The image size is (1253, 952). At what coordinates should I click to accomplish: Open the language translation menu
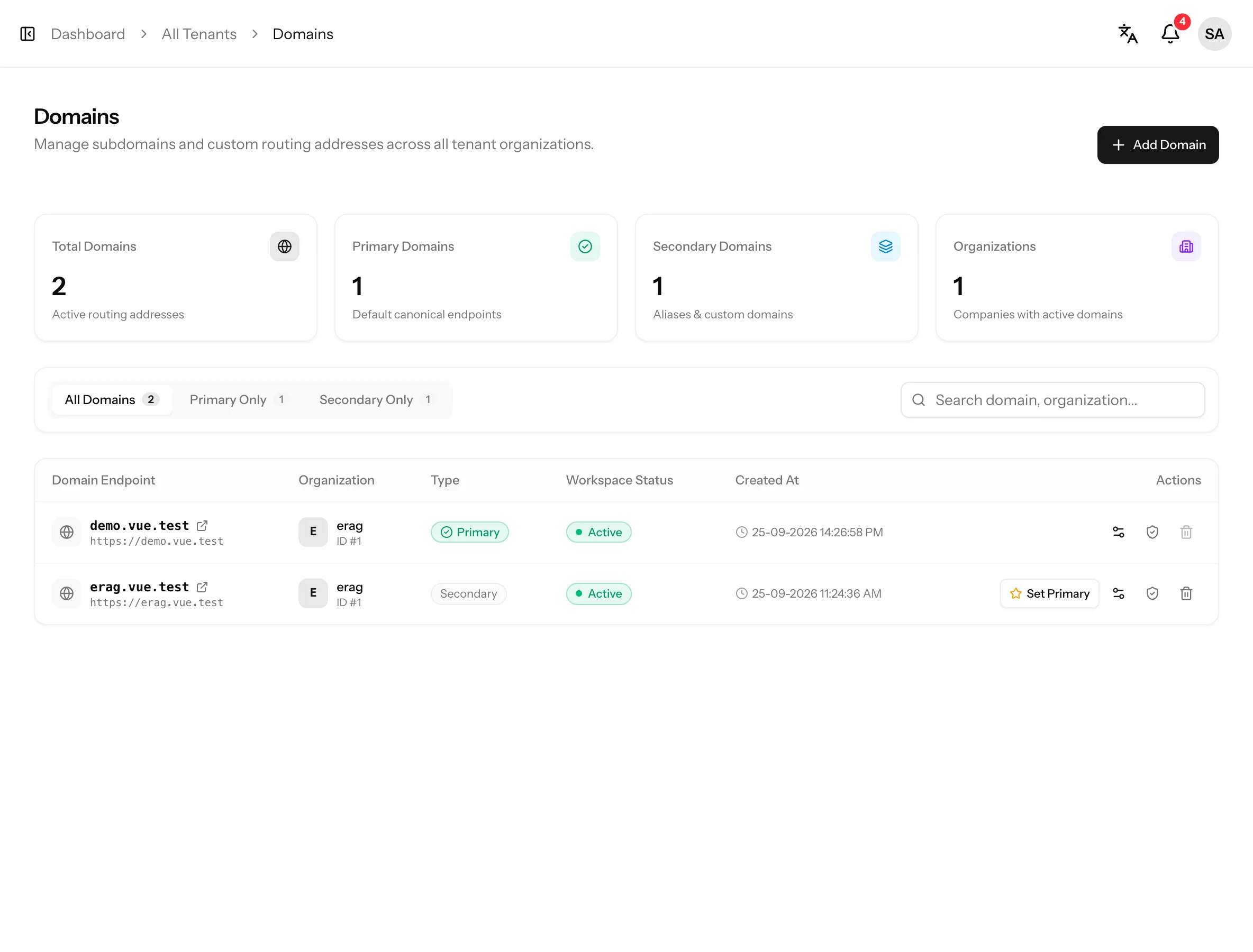tap(1128, 34)
